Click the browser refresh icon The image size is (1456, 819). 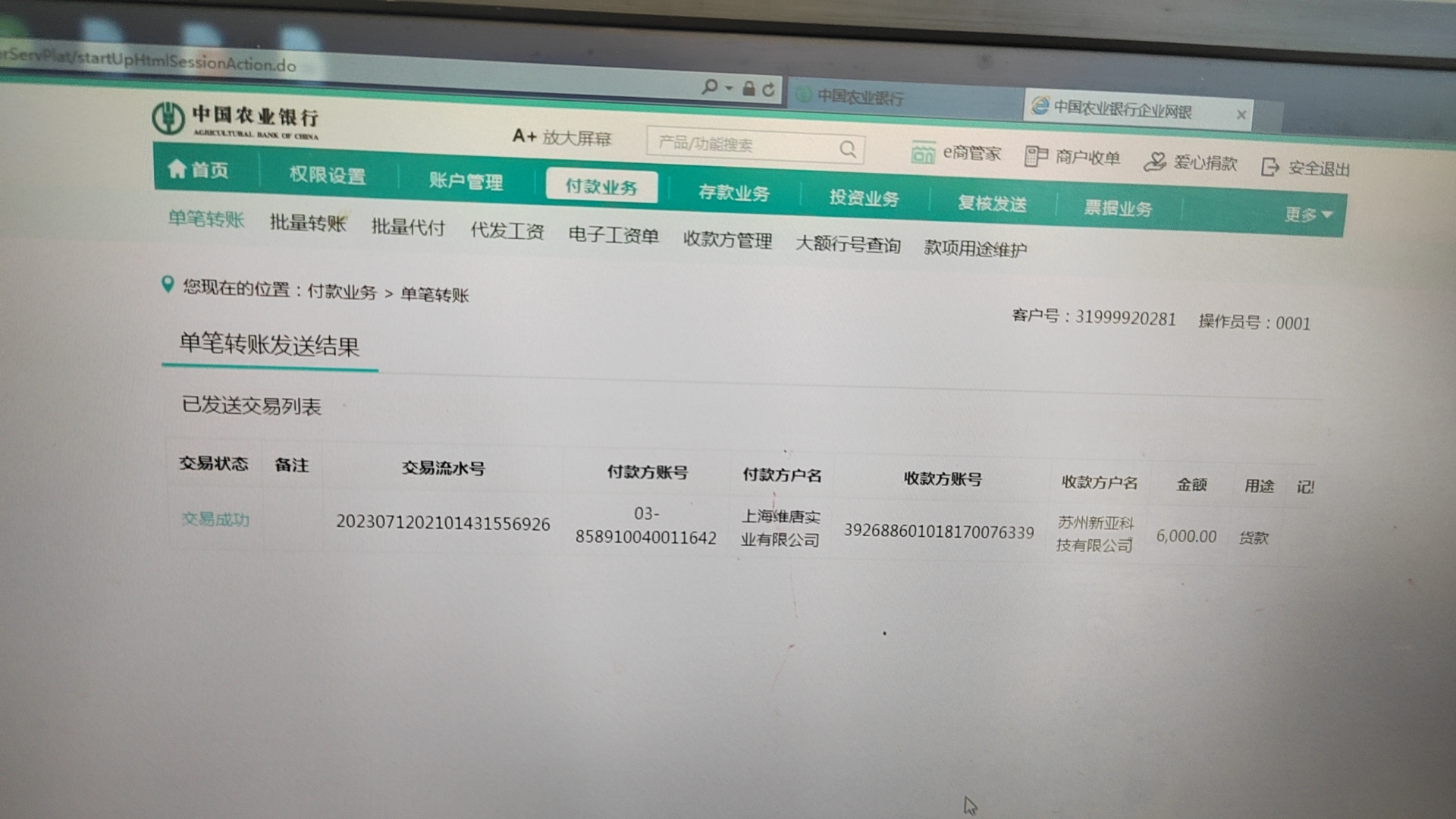click(x=768, y=89)
